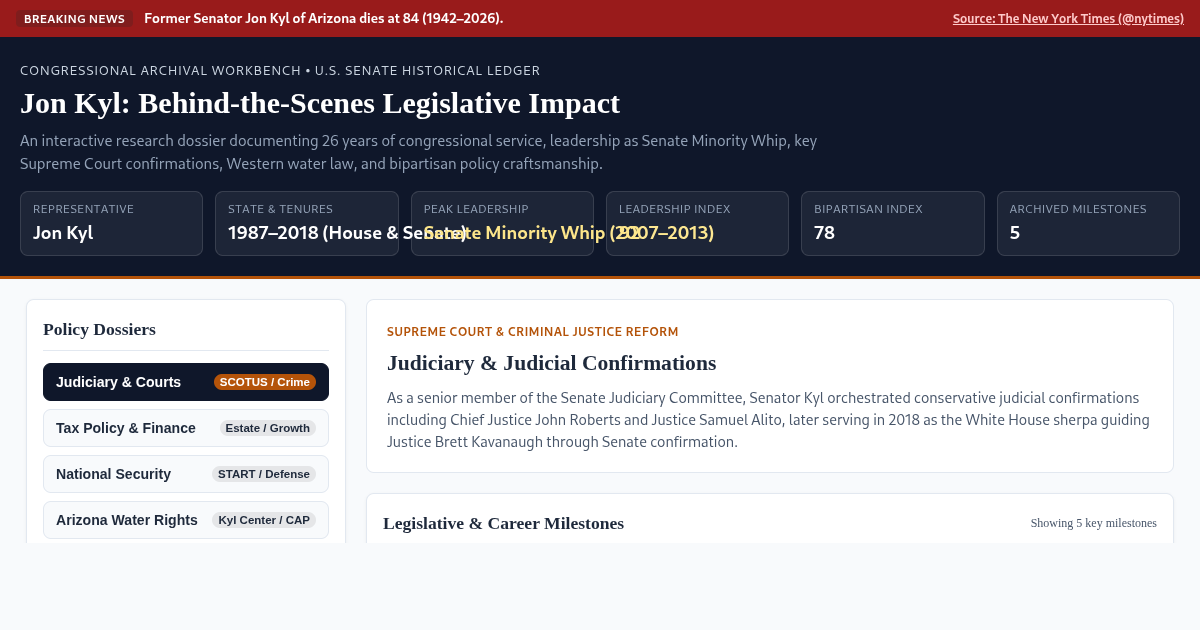Click the breaking news headline about Jon Kyl
The height and width of the screenshot is (630, 1200).
[324, 19]
